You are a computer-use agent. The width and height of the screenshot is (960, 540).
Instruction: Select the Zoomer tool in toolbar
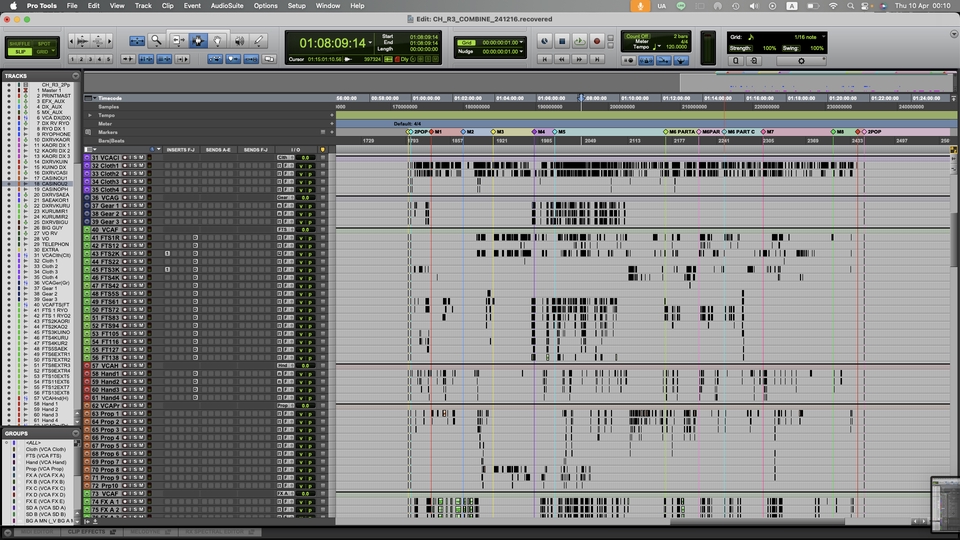[x=156, y=41]
